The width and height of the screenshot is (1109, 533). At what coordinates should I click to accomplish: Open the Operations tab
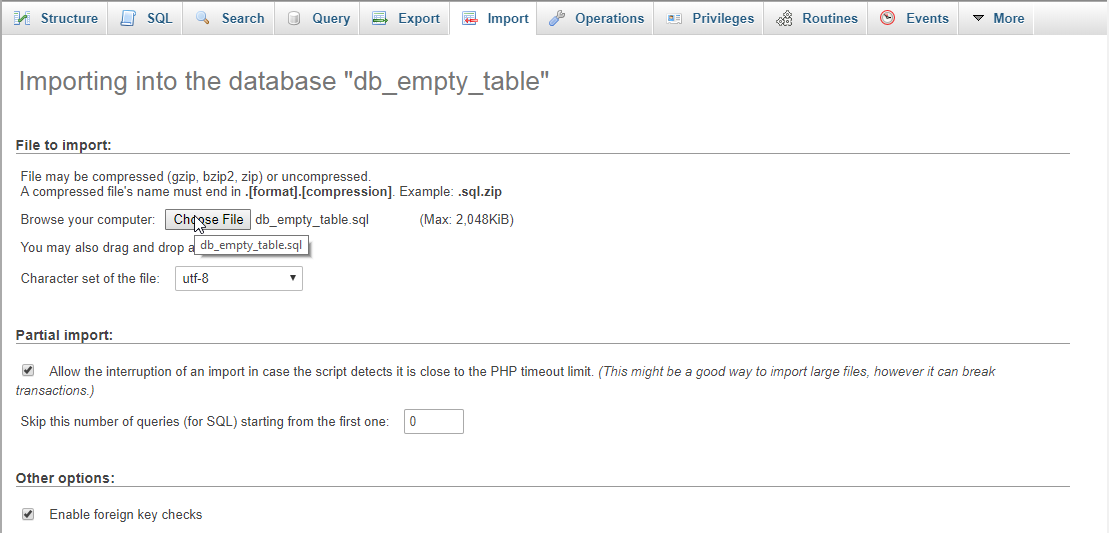point(596,18)
